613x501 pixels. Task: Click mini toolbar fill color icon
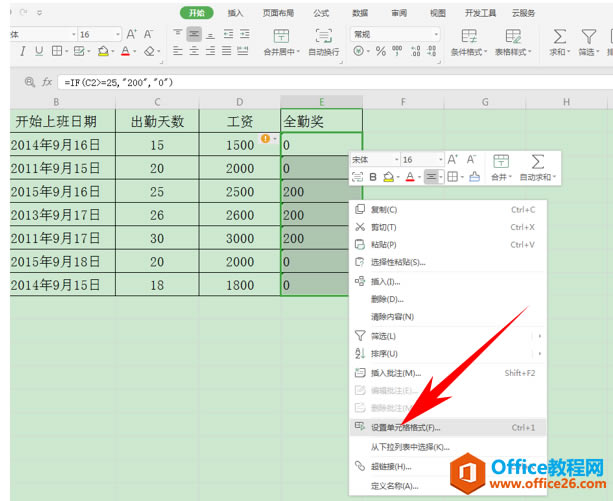tap(388, 177)
